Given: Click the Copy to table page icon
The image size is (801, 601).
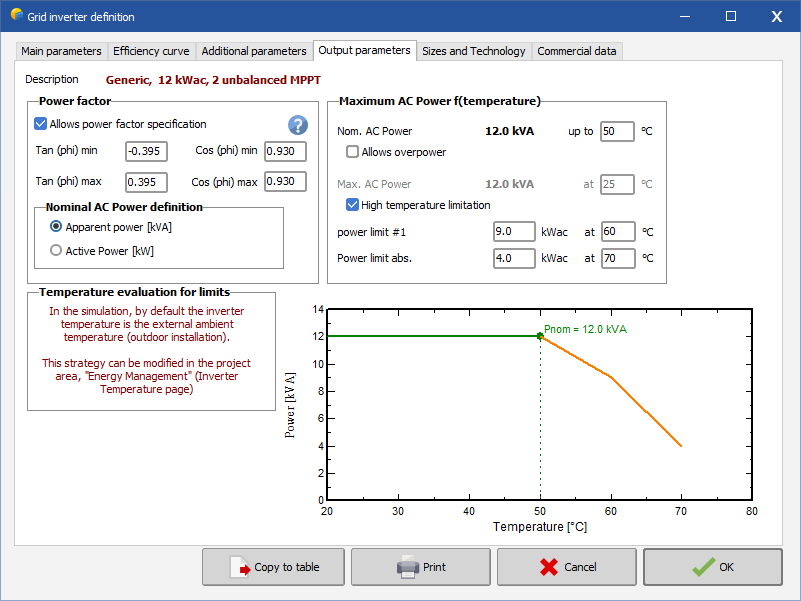Looking at the screenshot, I should point(240,567).
